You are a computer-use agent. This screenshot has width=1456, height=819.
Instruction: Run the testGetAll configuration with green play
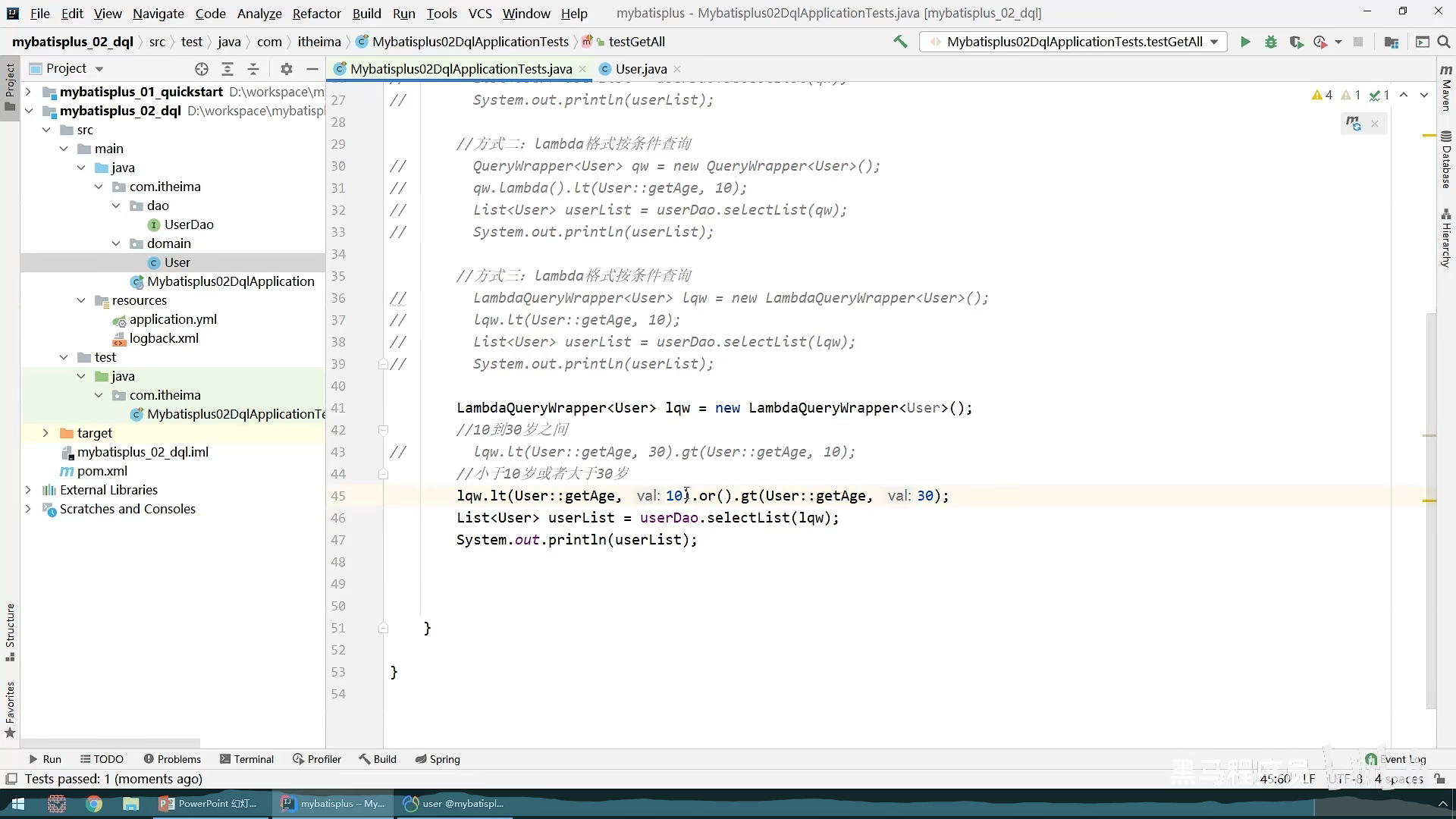(1245, 42)
